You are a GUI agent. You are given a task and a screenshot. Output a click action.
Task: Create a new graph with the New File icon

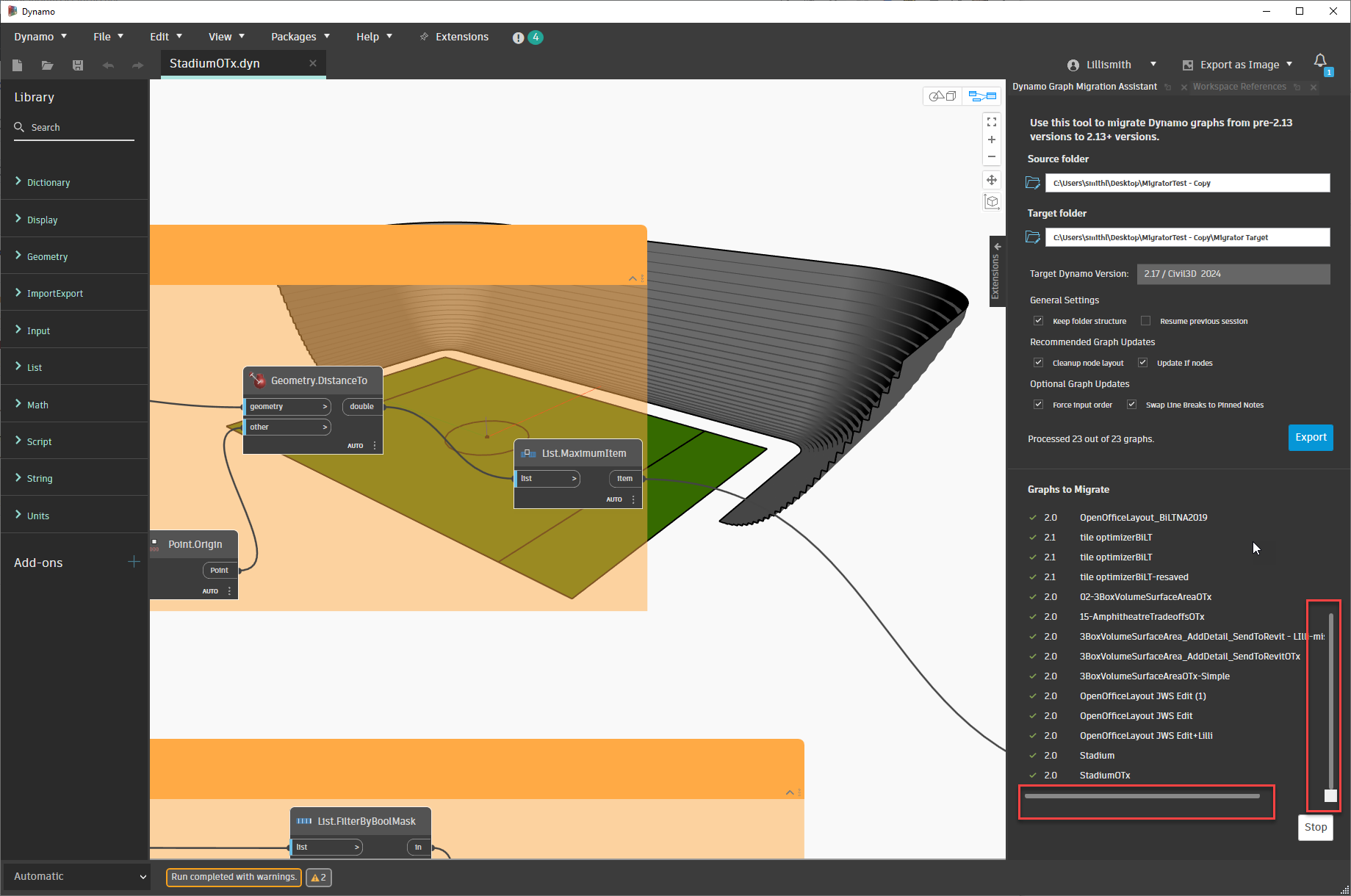[17, 65]
